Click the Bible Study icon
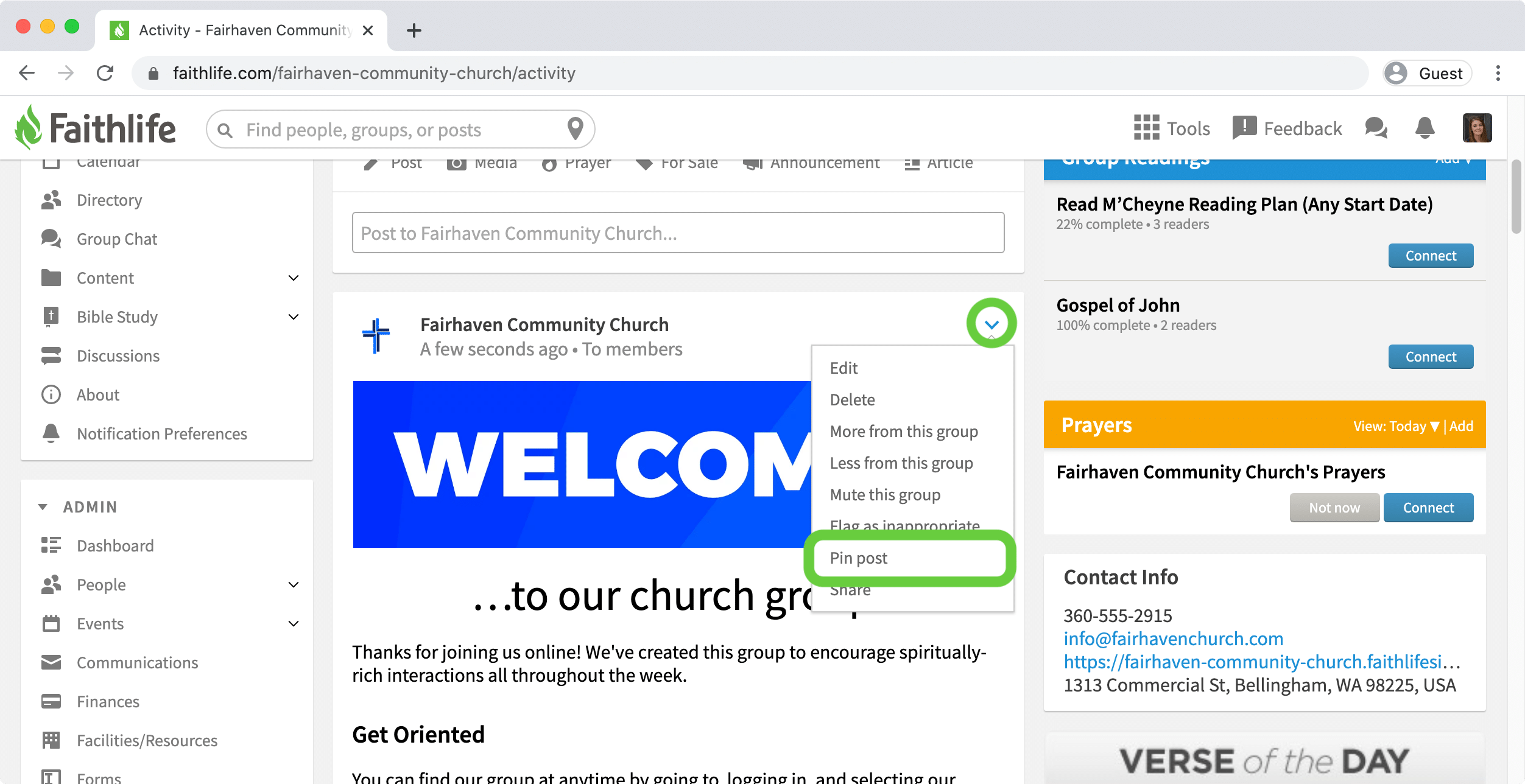 click(51, 317)
